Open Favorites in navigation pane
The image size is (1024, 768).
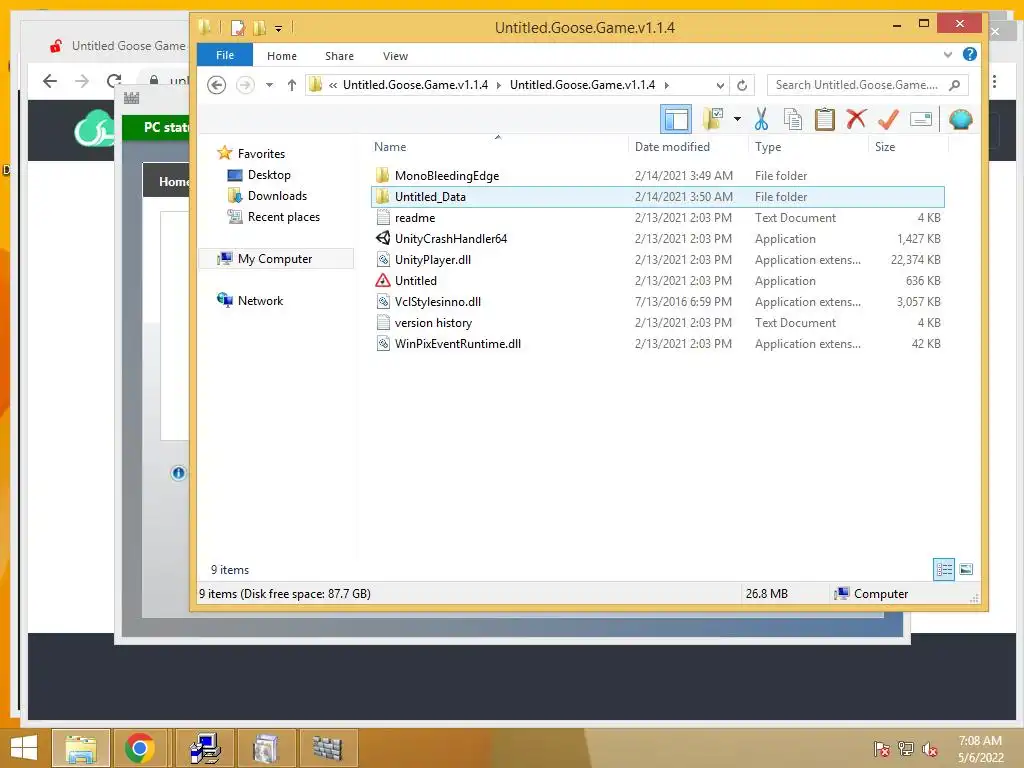(x=261, y=153)
